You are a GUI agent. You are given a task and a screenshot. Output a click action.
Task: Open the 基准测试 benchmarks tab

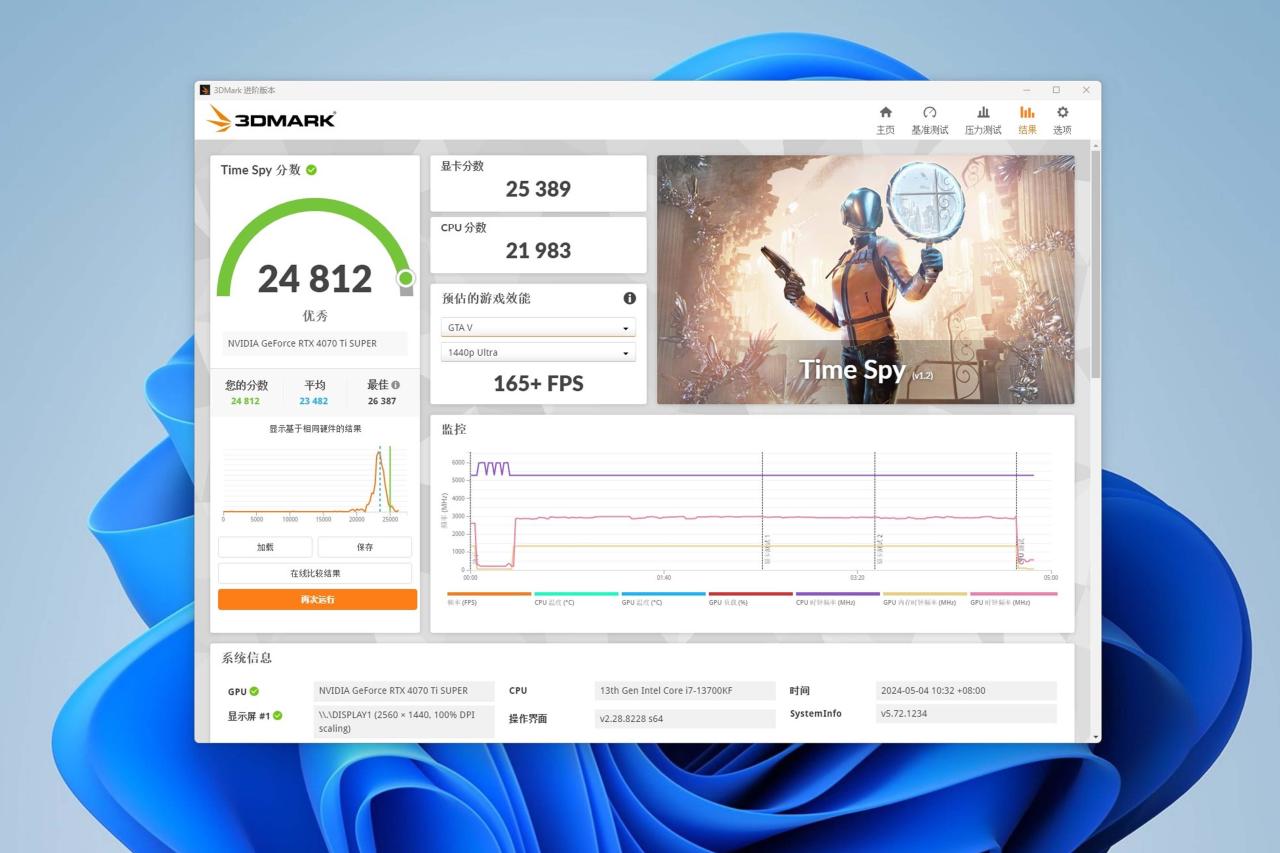point(929,120)
